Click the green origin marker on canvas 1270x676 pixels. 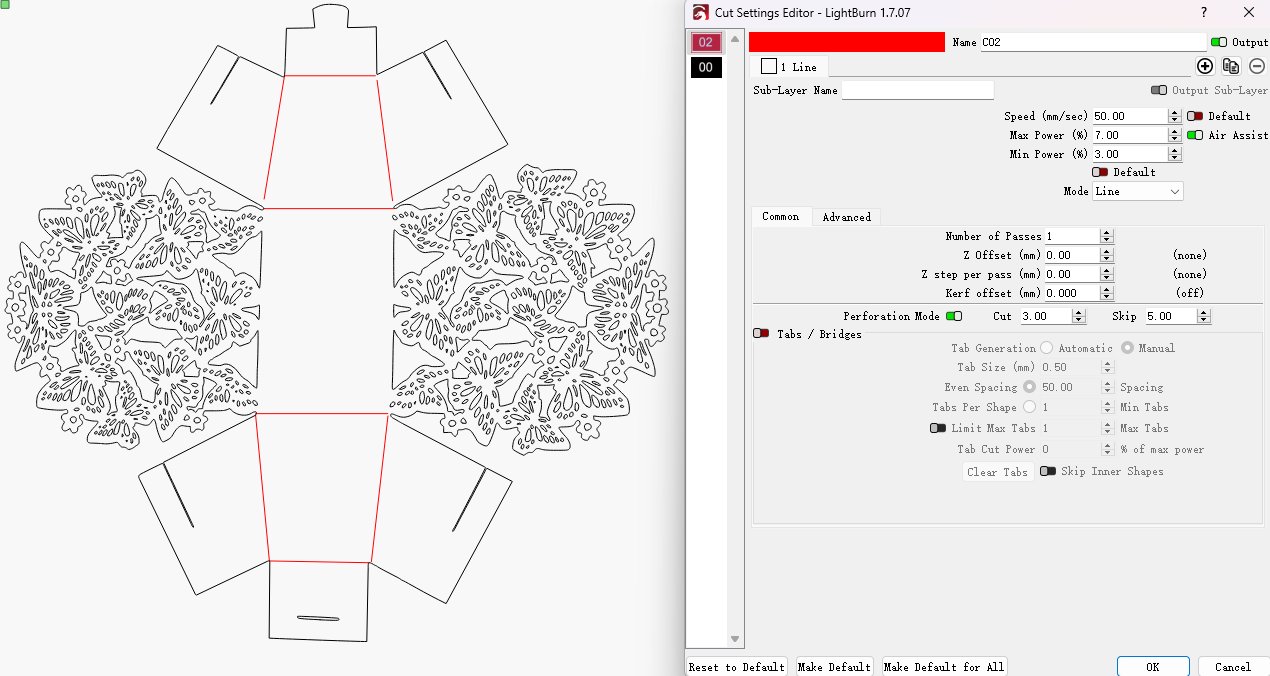pyautogui.click(x=4, y=4)
